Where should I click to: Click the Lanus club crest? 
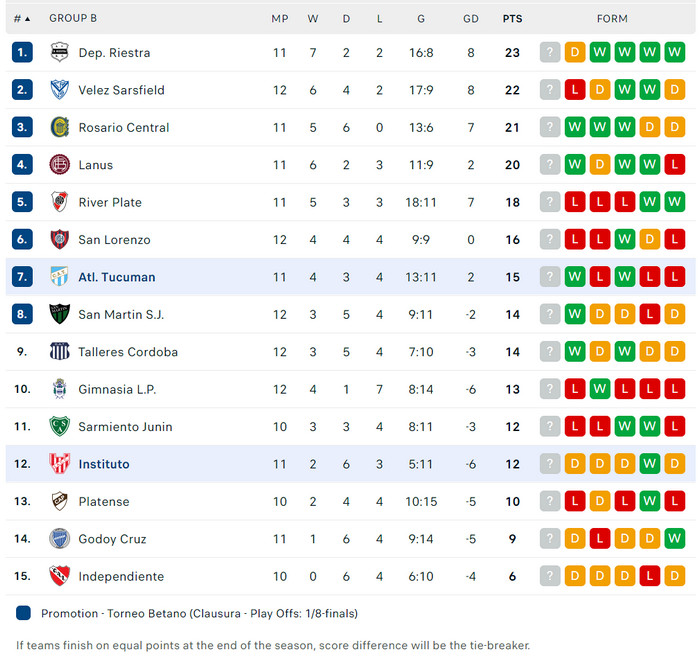click(x=60, y=165)
